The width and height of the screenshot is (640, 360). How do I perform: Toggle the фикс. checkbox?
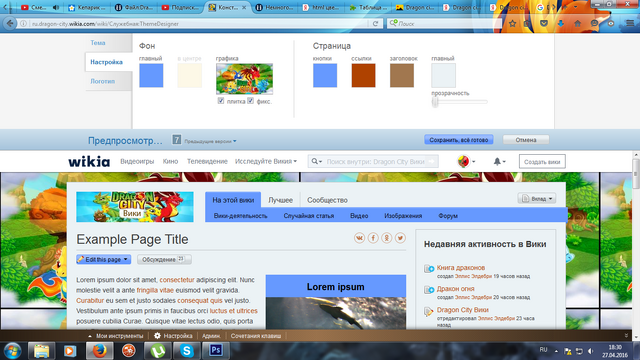tap(251, 101)
